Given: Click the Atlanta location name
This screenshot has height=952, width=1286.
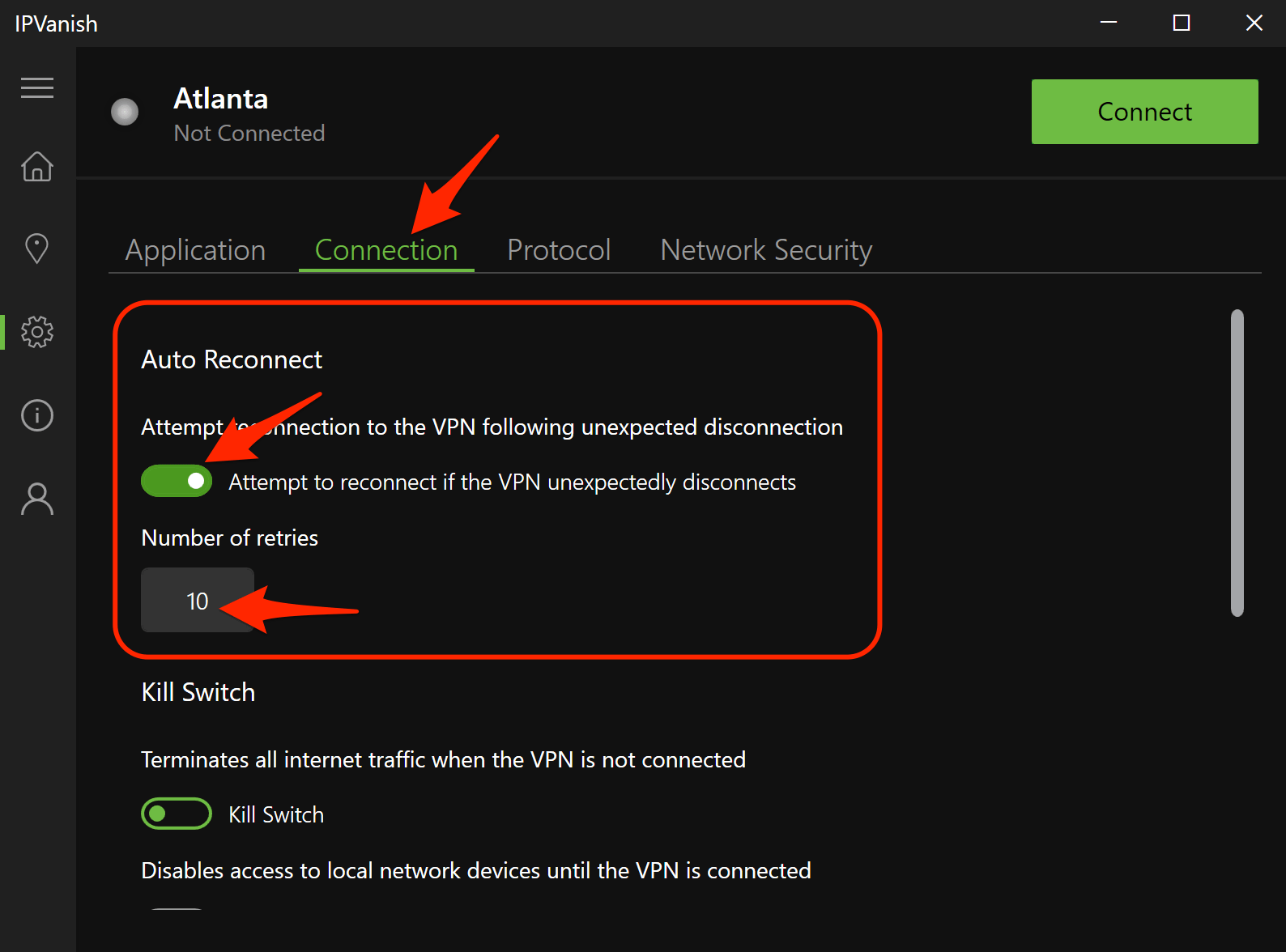Looking at the screenshot, I should tap(221, 99).
